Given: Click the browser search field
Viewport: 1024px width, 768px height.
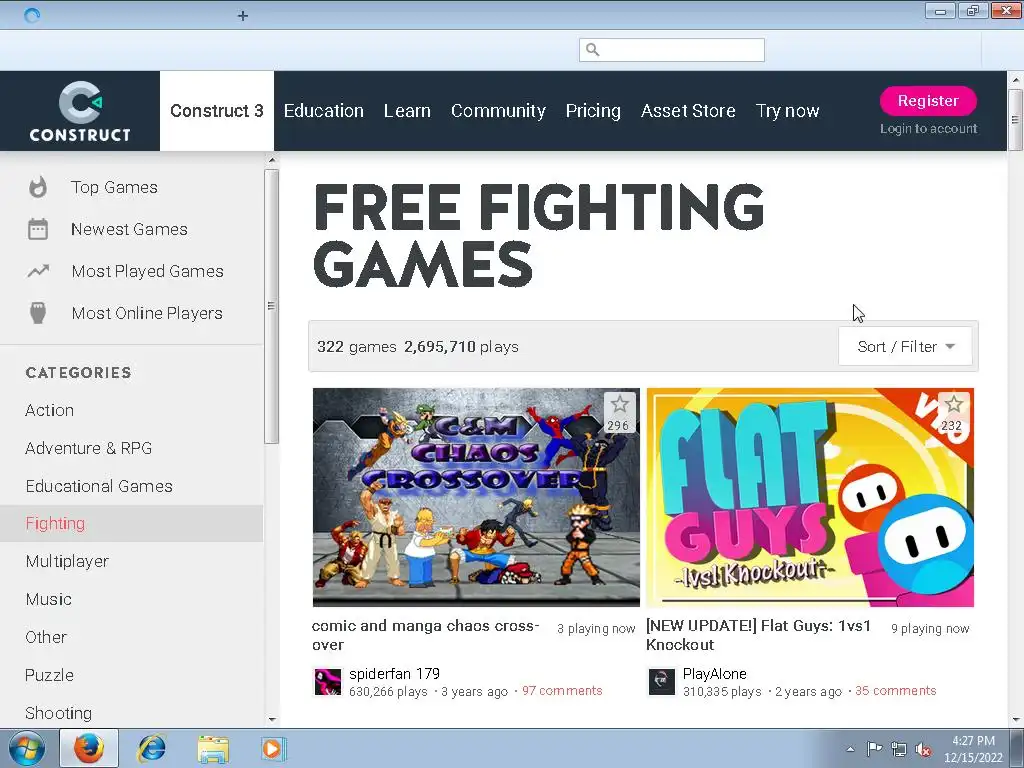Looking at the screenshot, I should 672,50.
